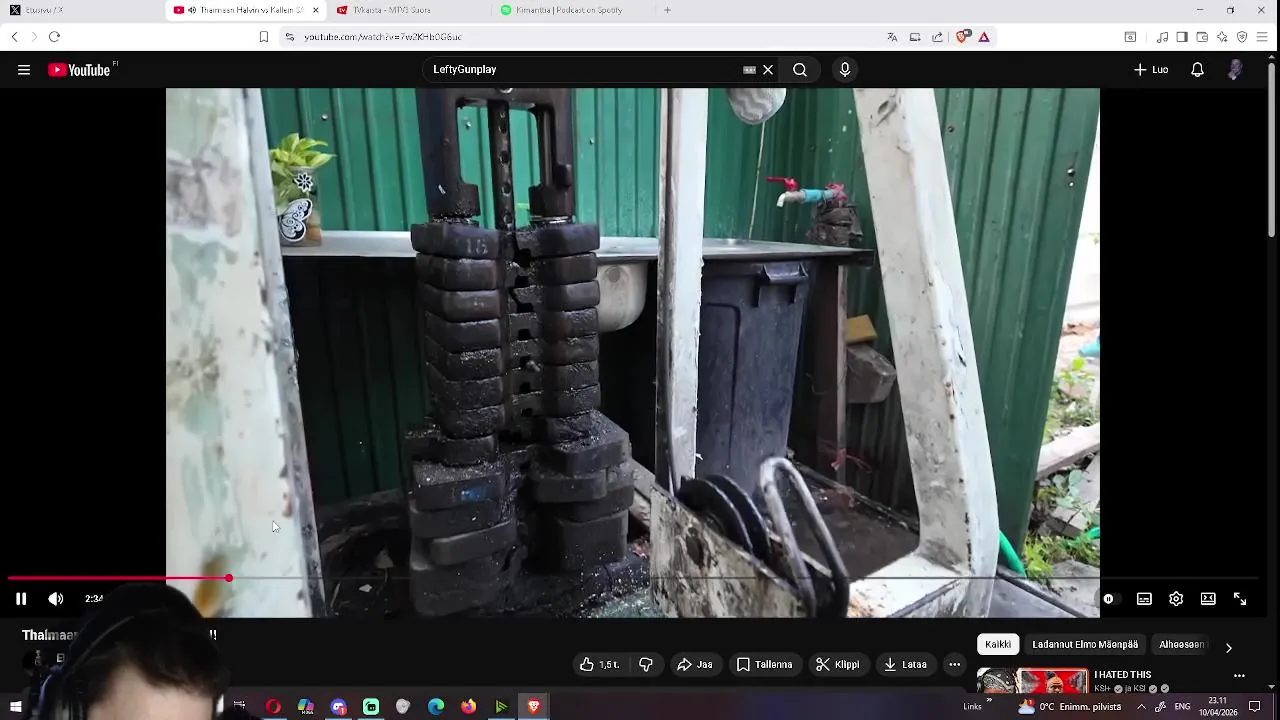Select the Kaikki filter chip

click(x=998, y=645)
